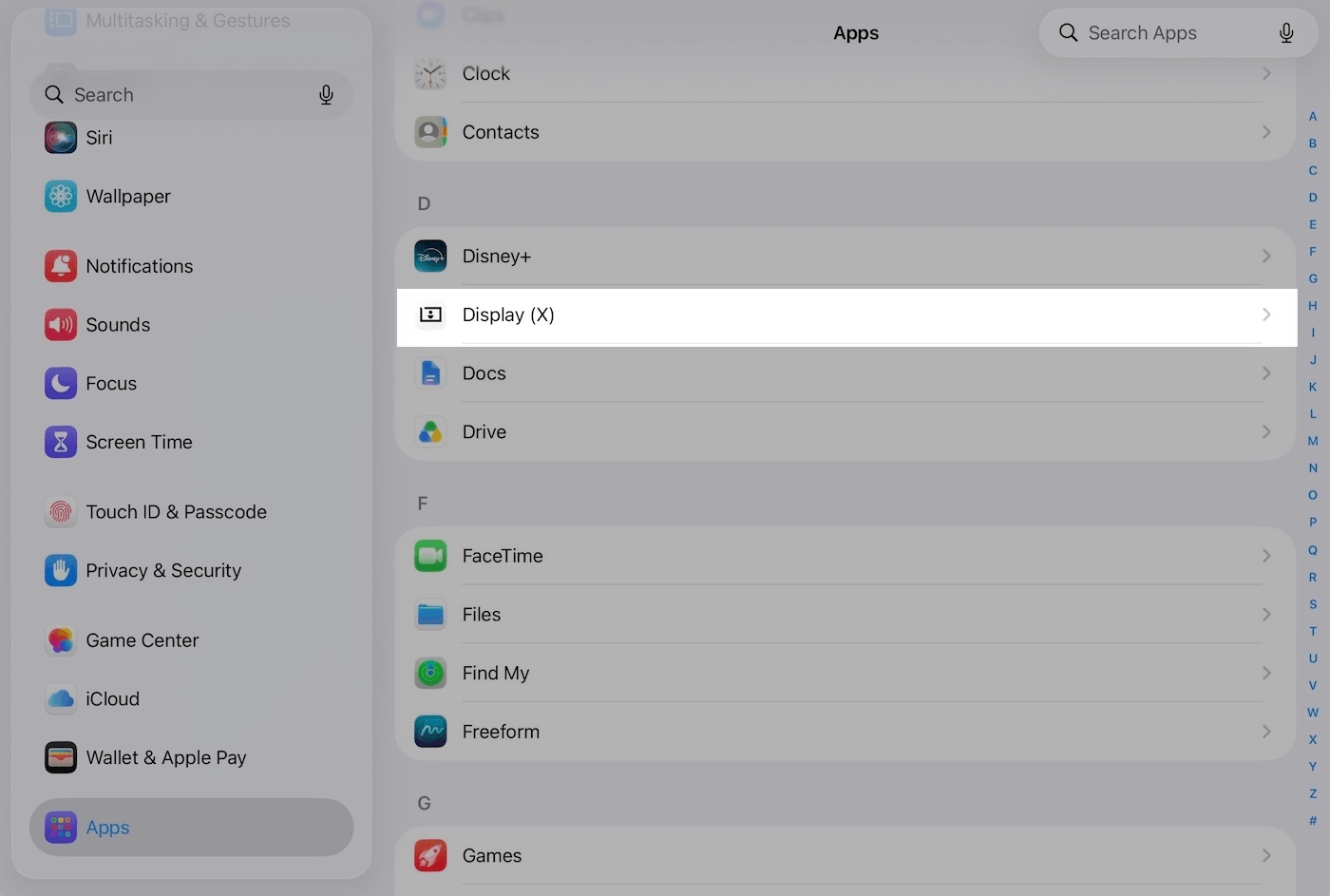Open Notifications in the sidebar
The image size is (1330, 896).
(192, 266)
